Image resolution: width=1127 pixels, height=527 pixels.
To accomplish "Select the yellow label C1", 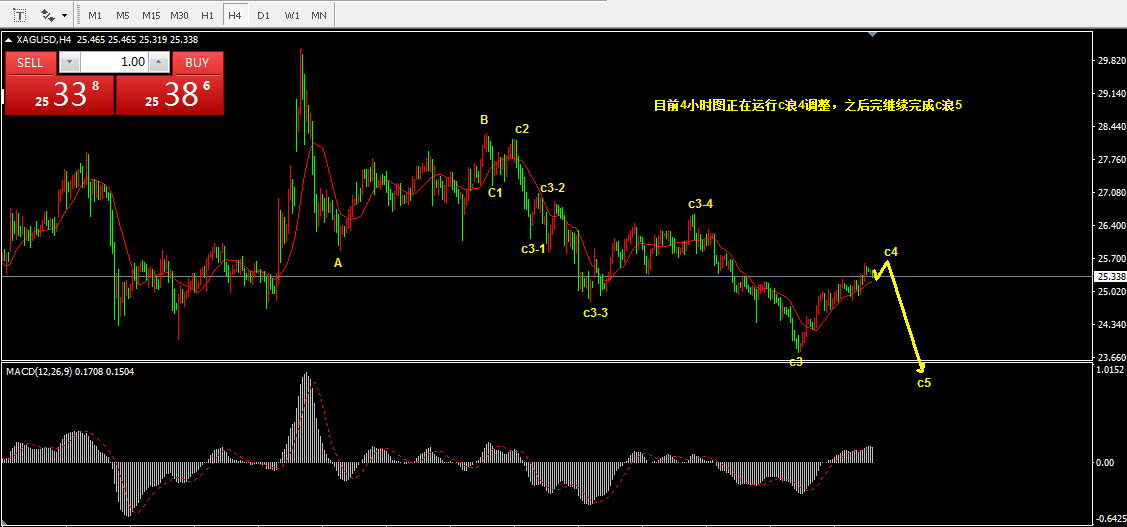I will (495, 193).
